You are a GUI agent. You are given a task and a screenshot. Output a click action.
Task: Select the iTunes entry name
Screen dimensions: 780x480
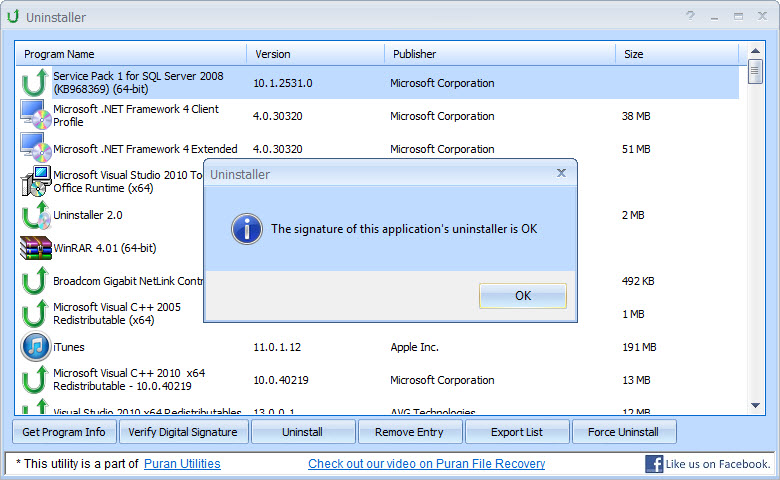(69, 347)
